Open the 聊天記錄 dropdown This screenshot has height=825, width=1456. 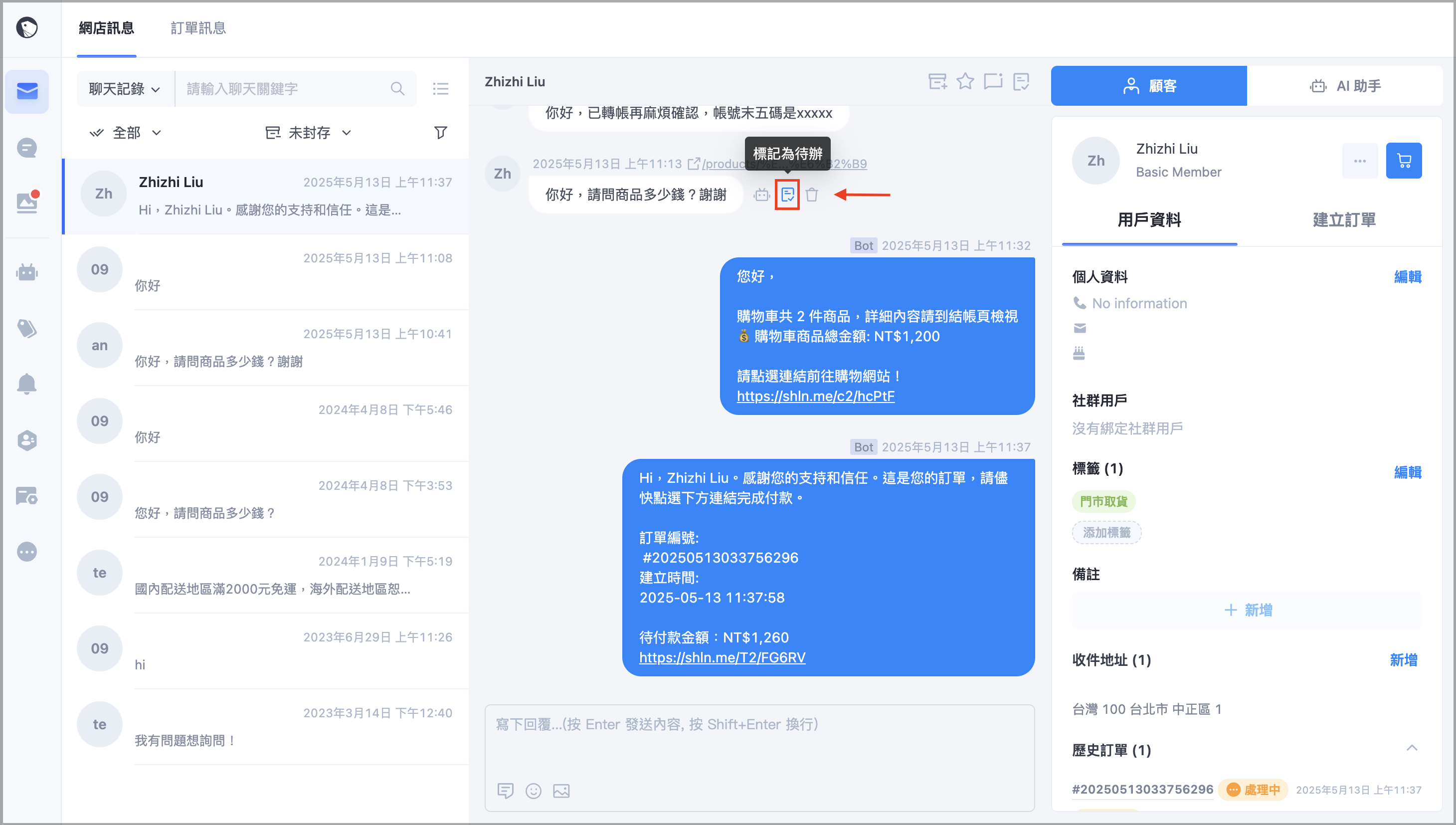coord(125,89)
